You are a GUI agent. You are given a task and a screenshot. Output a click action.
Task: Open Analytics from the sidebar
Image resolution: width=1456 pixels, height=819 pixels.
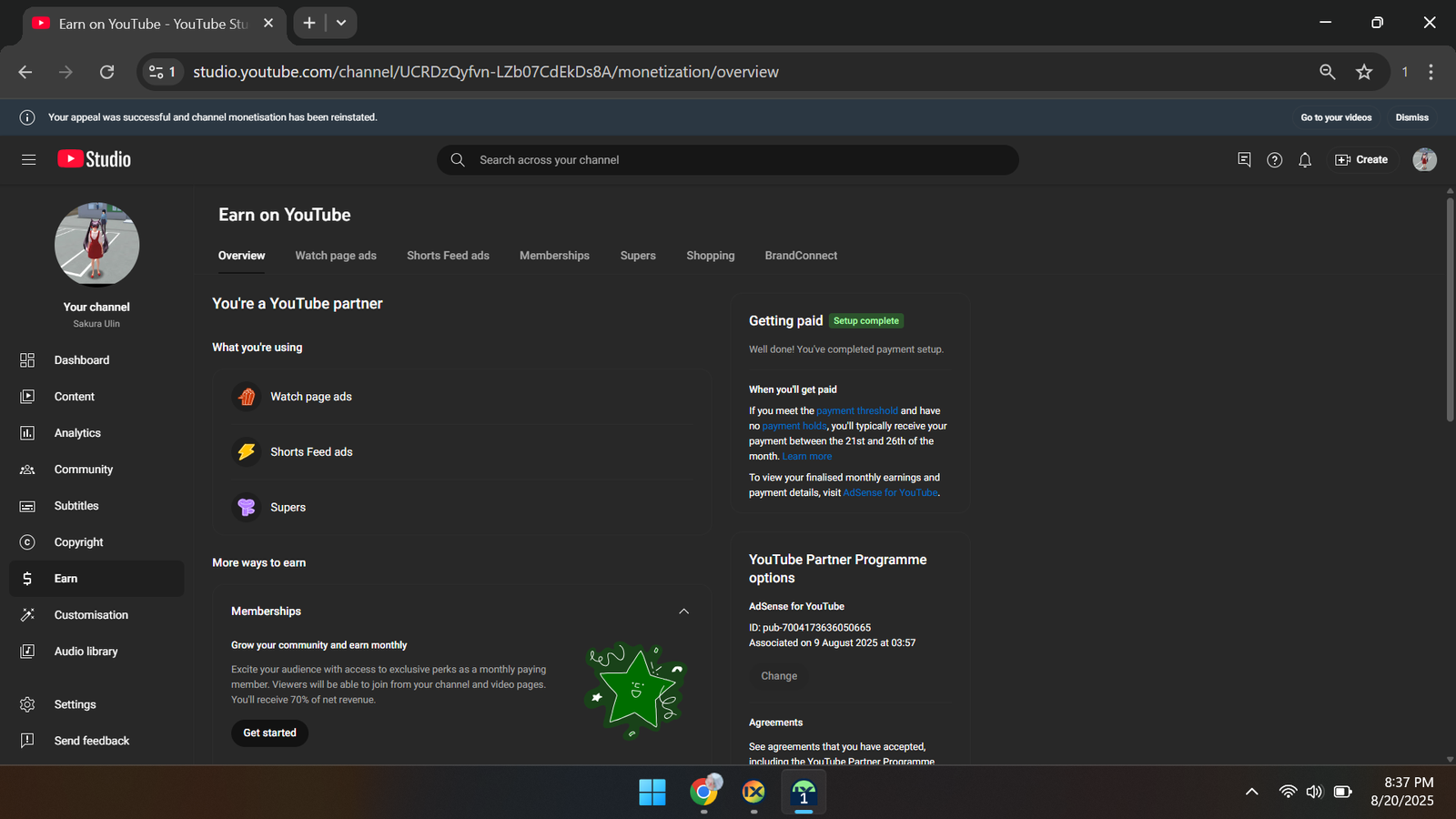pyautogui.click(x=96, y=433)
